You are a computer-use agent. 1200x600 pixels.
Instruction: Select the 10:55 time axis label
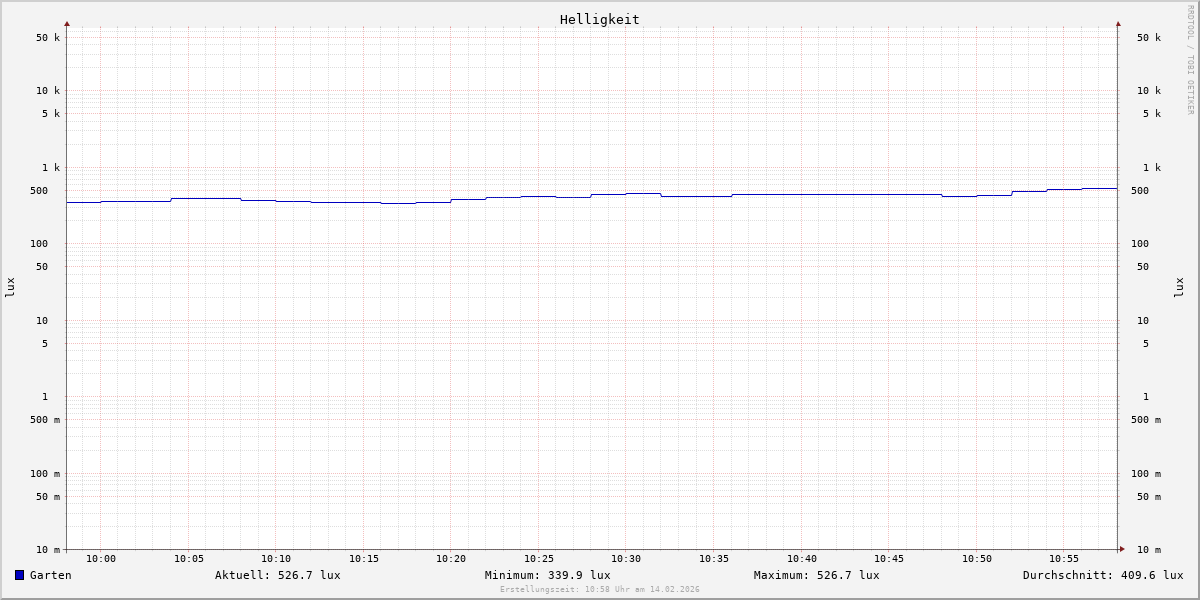coord(1064,559)
